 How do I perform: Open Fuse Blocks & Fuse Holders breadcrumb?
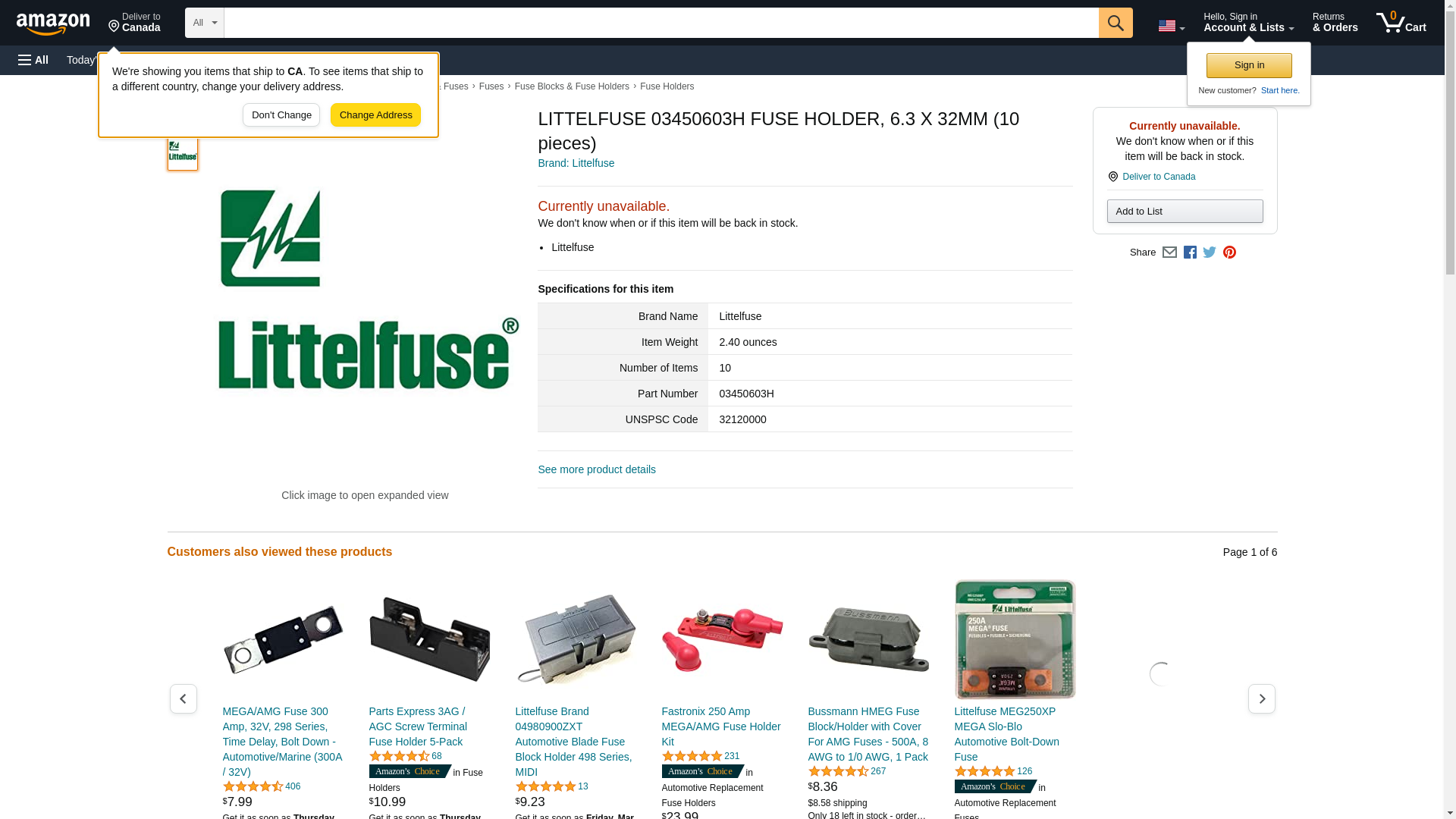coord(572,86)
